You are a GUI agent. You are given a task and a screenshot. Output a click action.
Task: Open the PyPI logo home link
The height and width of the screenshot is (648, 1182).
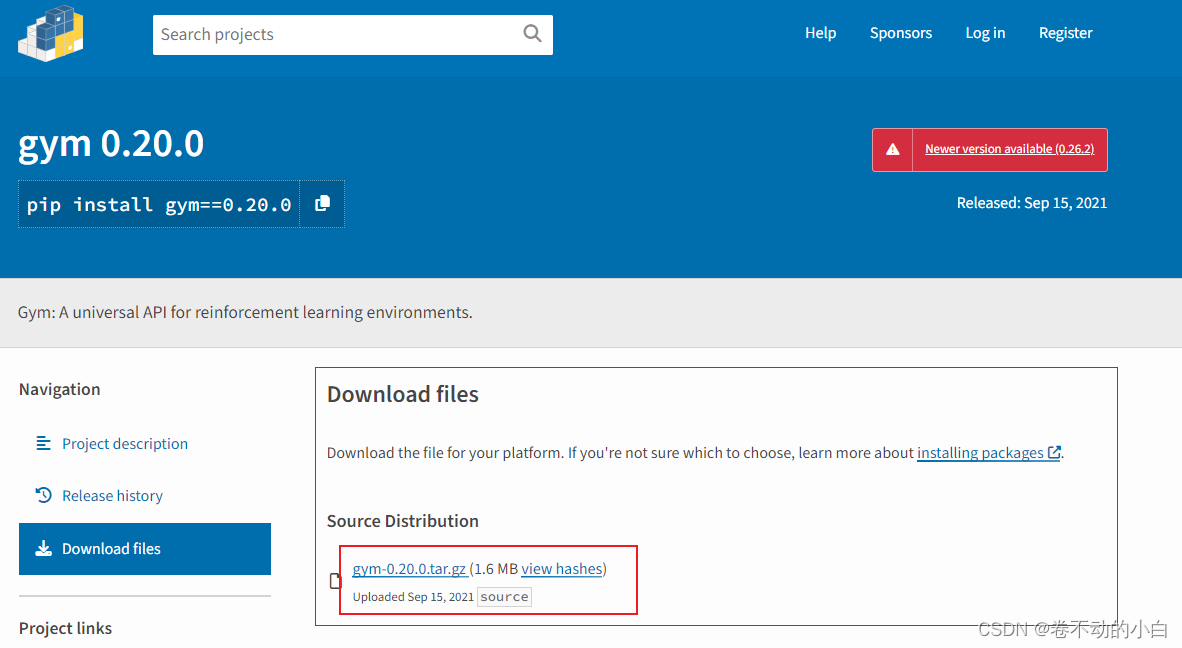51,33
